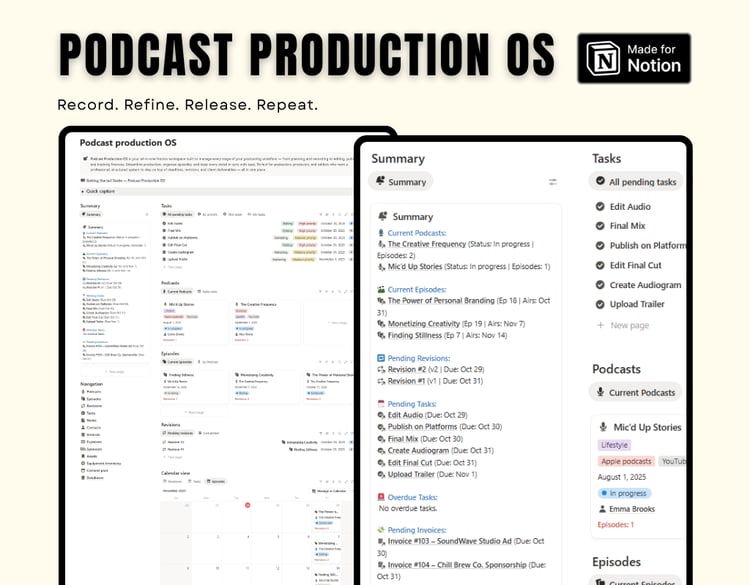
Task: Open Content plan in back window Navigation list
Action: pos(97,470)
